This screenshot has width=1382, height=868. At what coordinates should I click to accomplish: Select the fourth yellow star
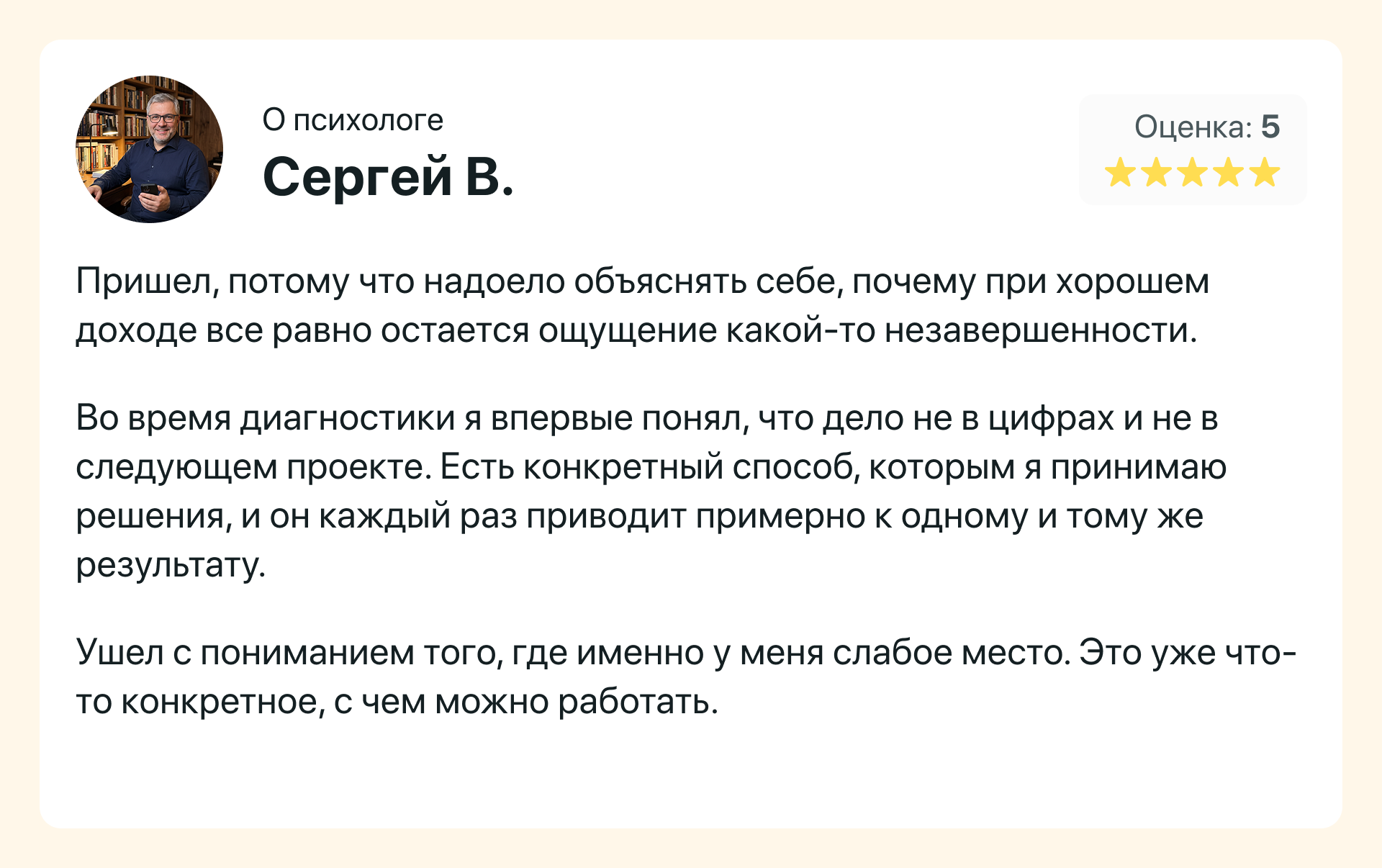(x=1228, y=173)
